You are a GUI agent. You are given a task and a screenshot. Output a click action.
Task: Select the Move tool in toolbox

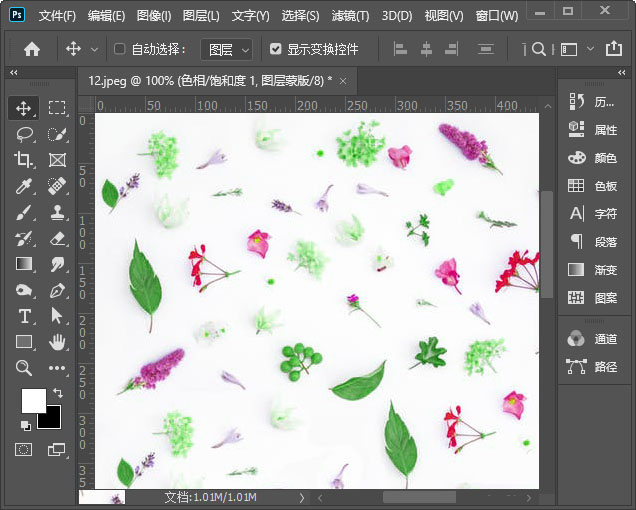click(x=24, y=108)
